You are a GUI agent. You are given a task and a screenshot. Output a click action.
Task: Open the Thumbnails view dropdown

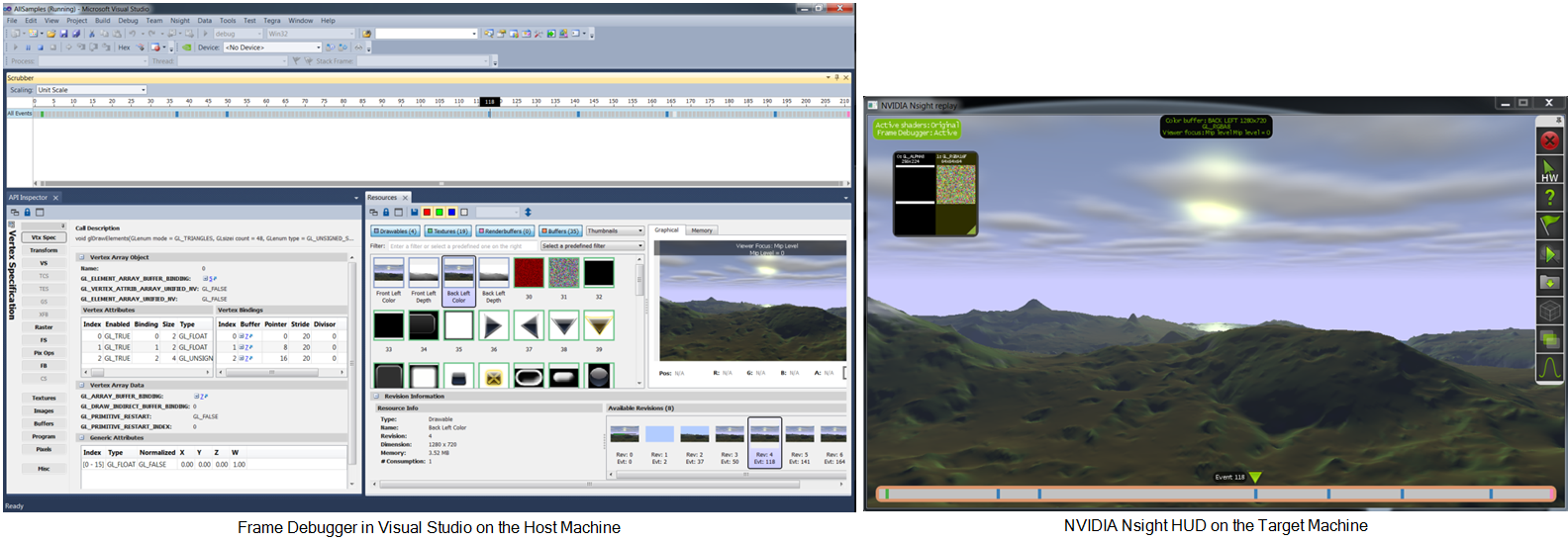click(613, 230)
